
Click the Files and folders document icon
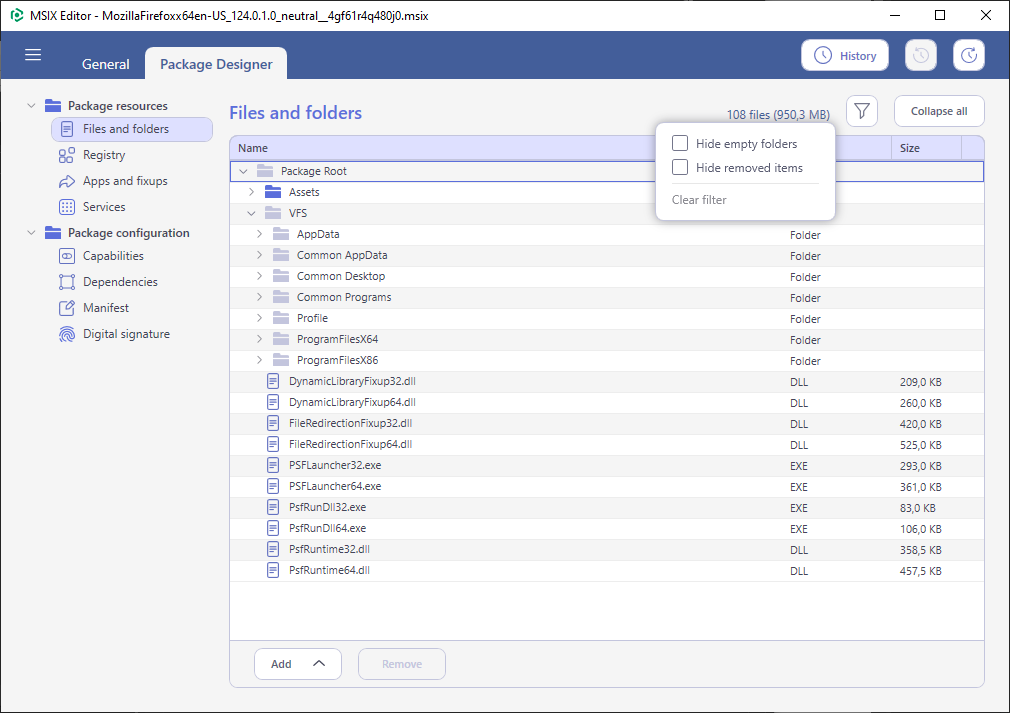(x=66, y=129)
